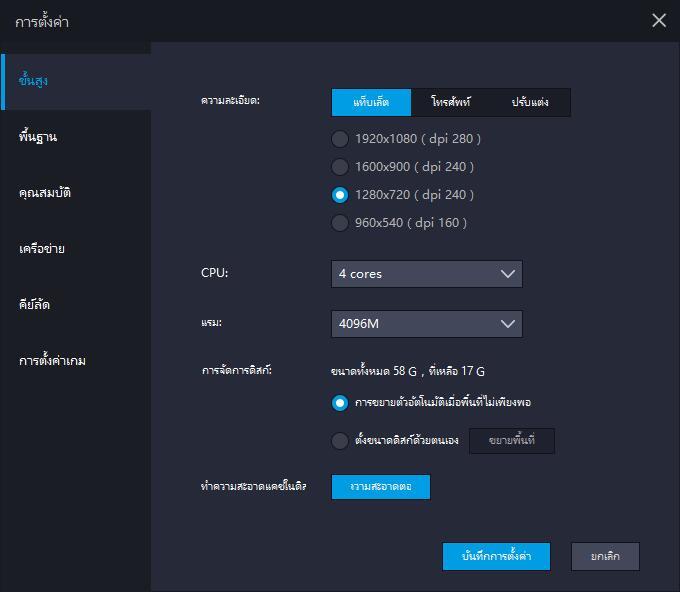The image size is (680, 592).
Task: Select the ปรับแต่ง resolution tab
Action: (x=530, y=102)
